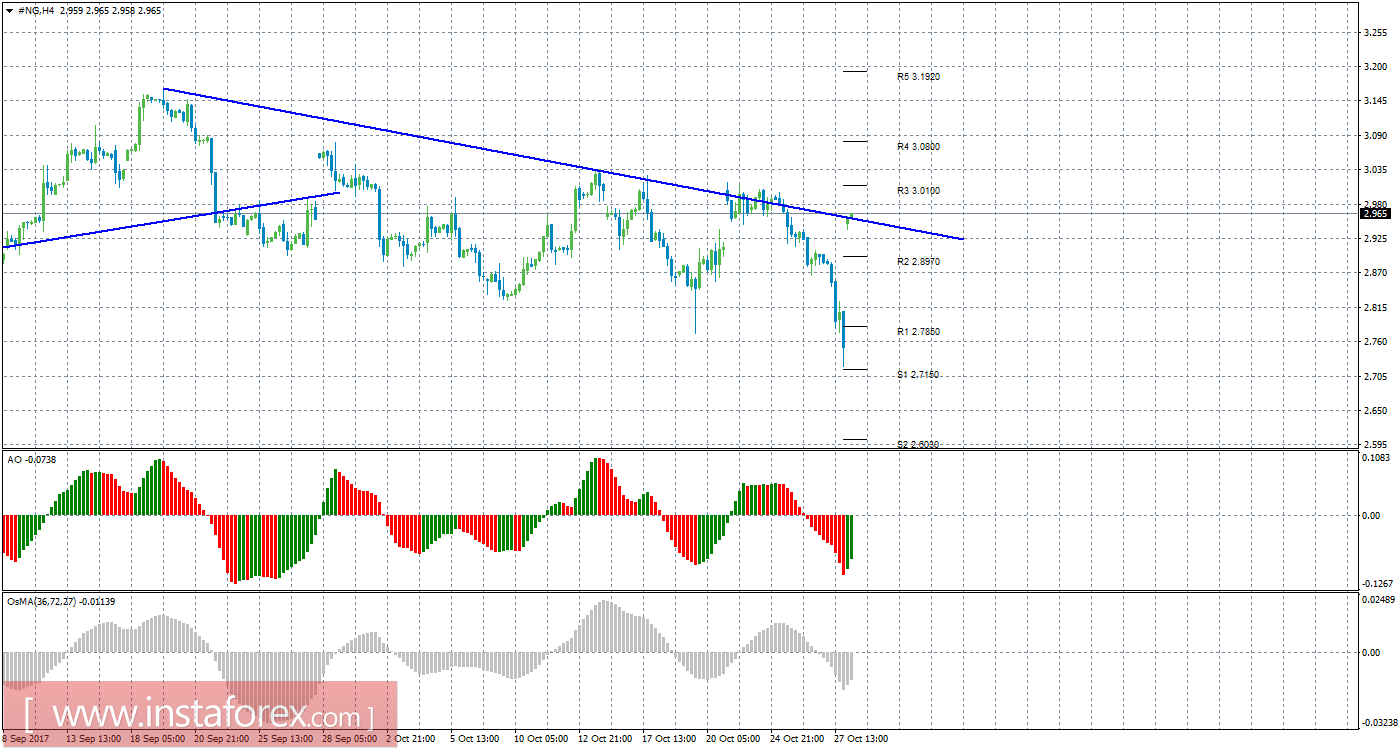This screenshot has width=1398, height=750.
Task: Click 2.760 on the price axis
Action: click(x=1375, y=341)
